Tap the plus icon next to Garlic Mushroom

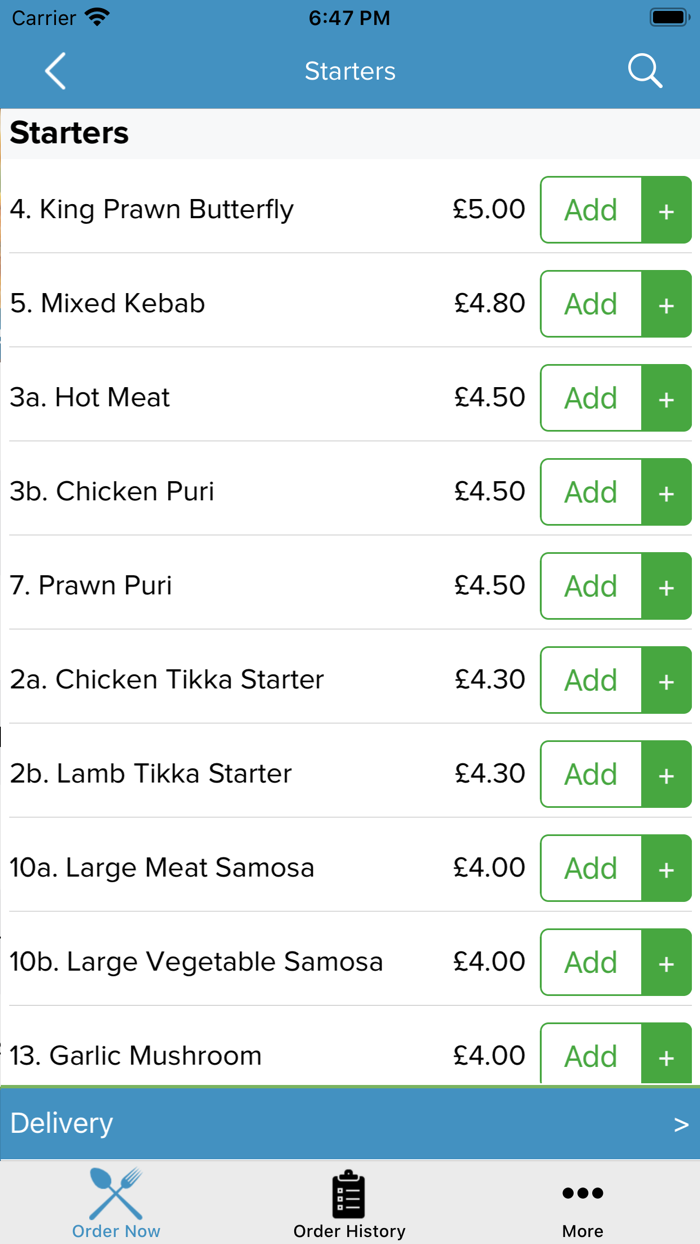click(667, 1056)
